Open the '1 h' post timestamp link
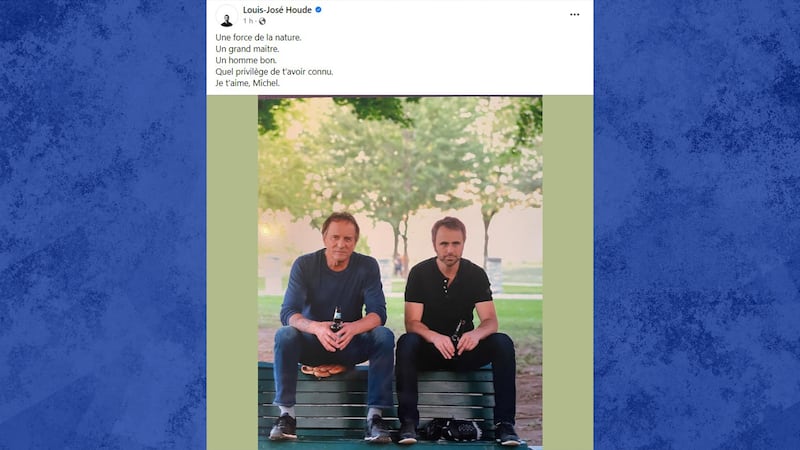Image resolution: width=800 pixels, height=450 pixels. pos(248,21)
